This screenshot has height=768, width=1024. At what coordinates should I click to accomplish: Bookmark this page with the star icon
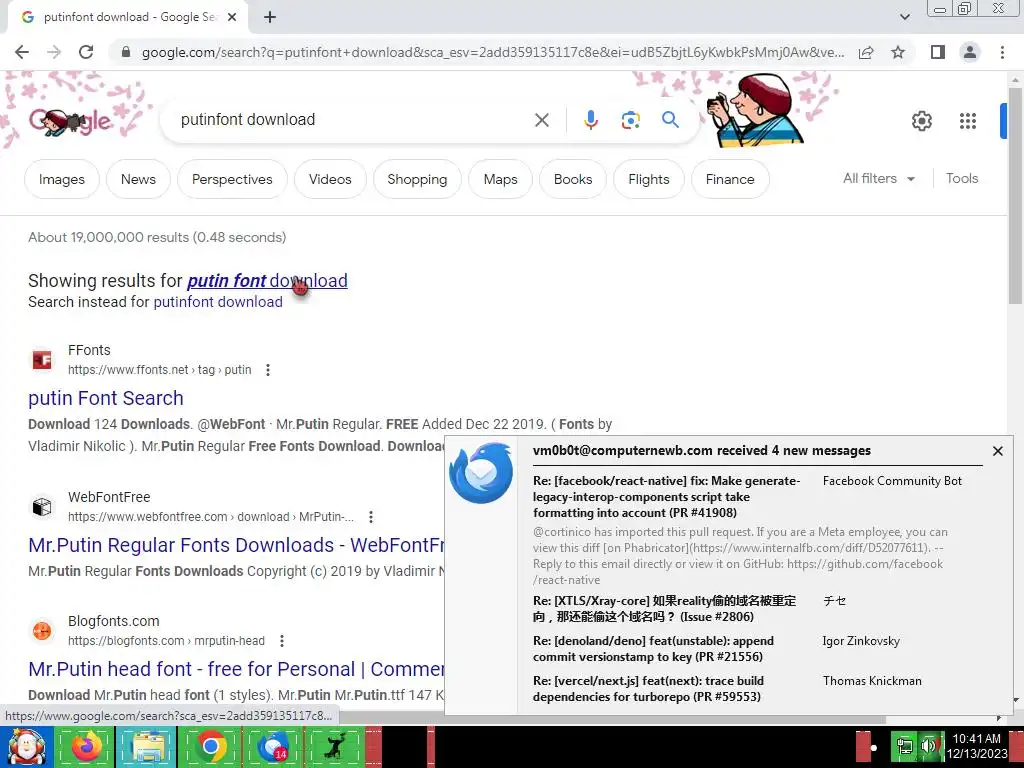click(898, 52)
